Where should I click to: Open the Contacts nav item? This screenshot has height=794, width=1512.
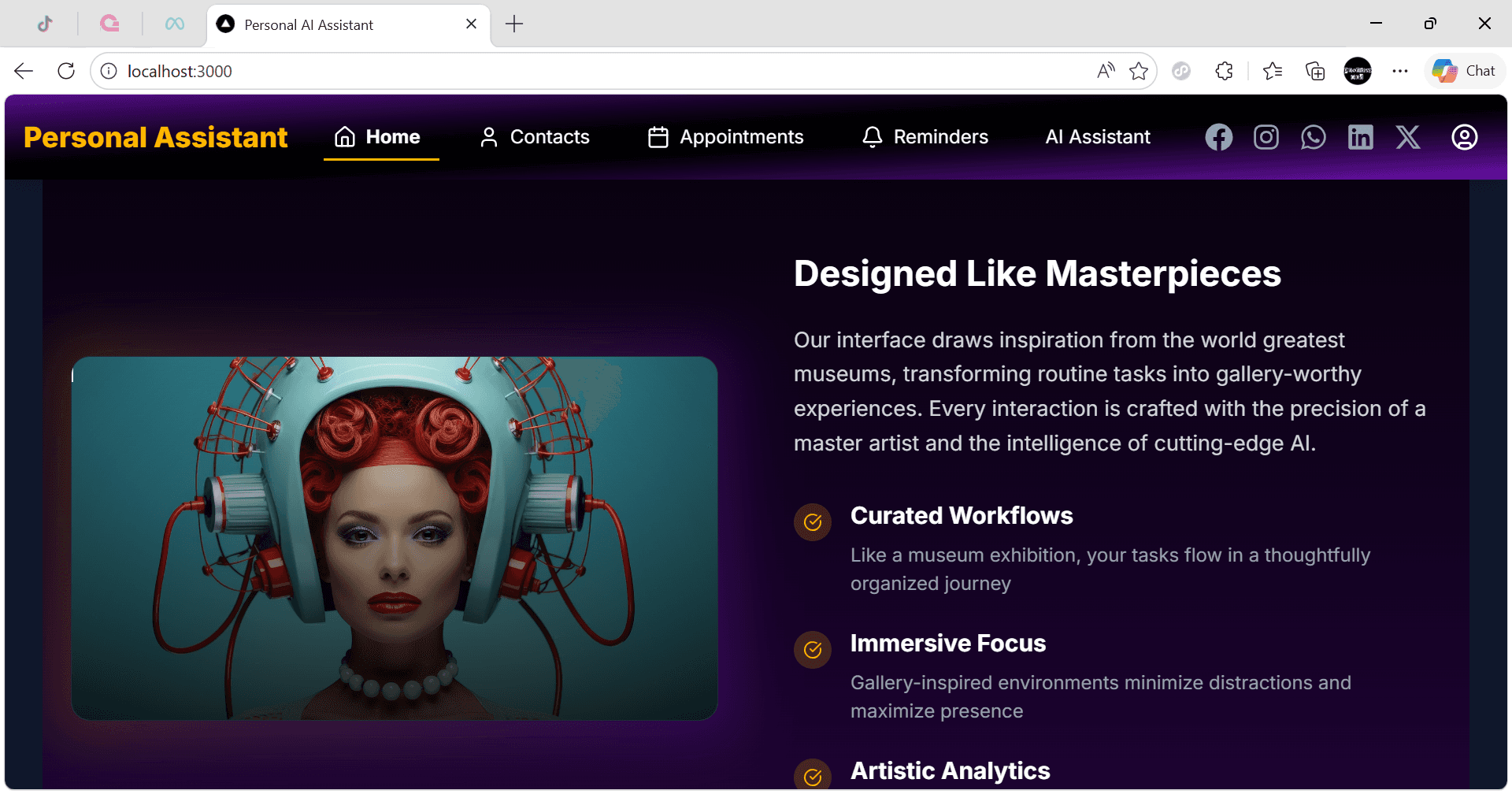pos(534,137)
